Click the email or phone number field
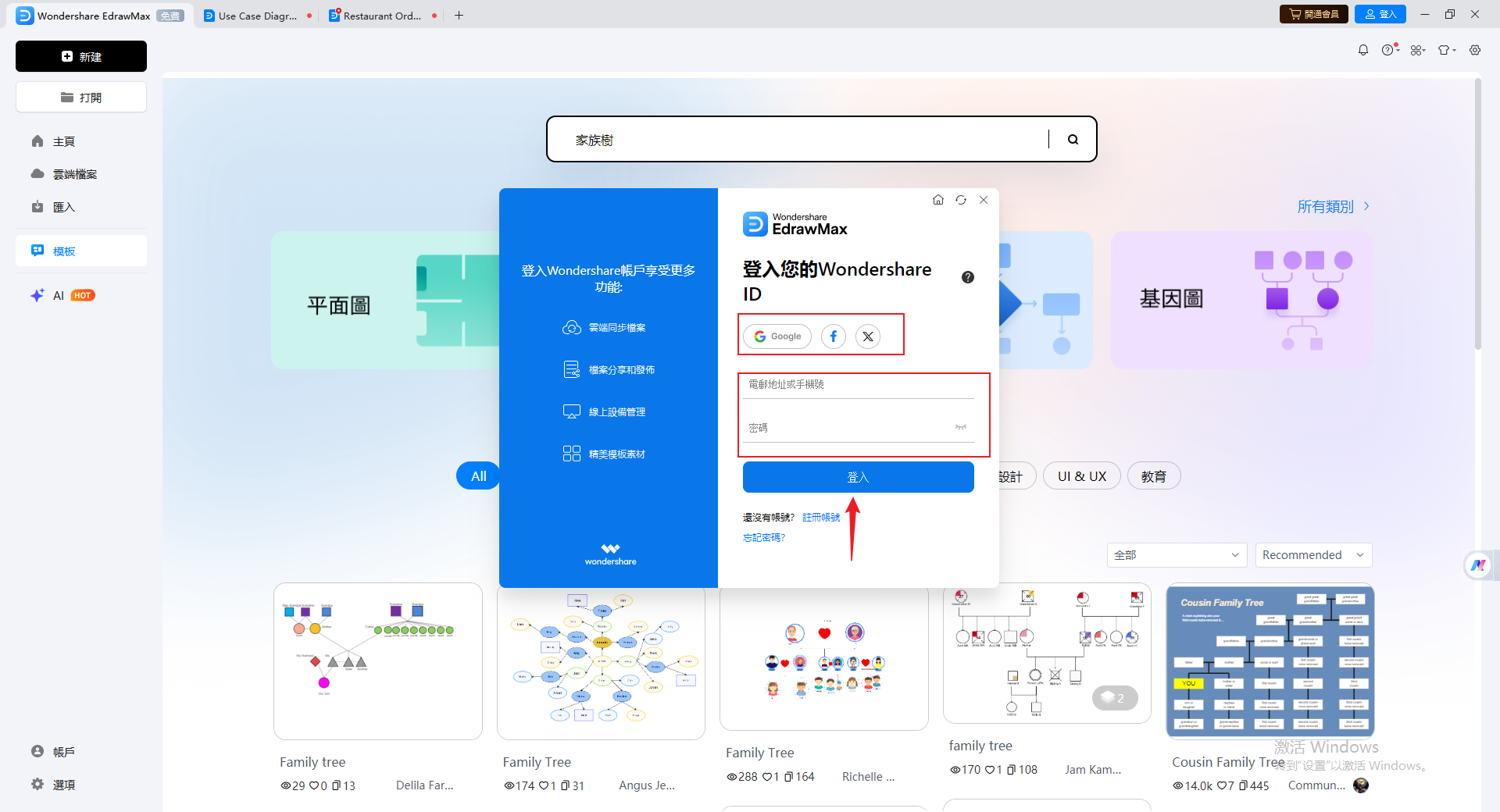 tap(858, 385)
